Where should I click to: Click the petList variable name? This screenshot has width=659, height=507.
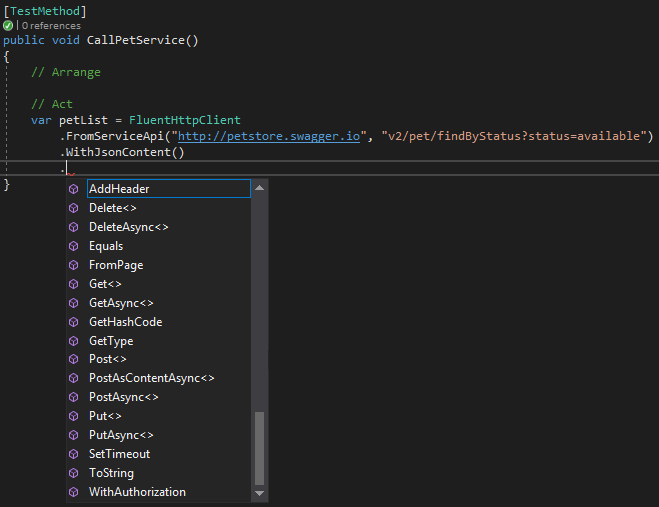tap(83, 120)
